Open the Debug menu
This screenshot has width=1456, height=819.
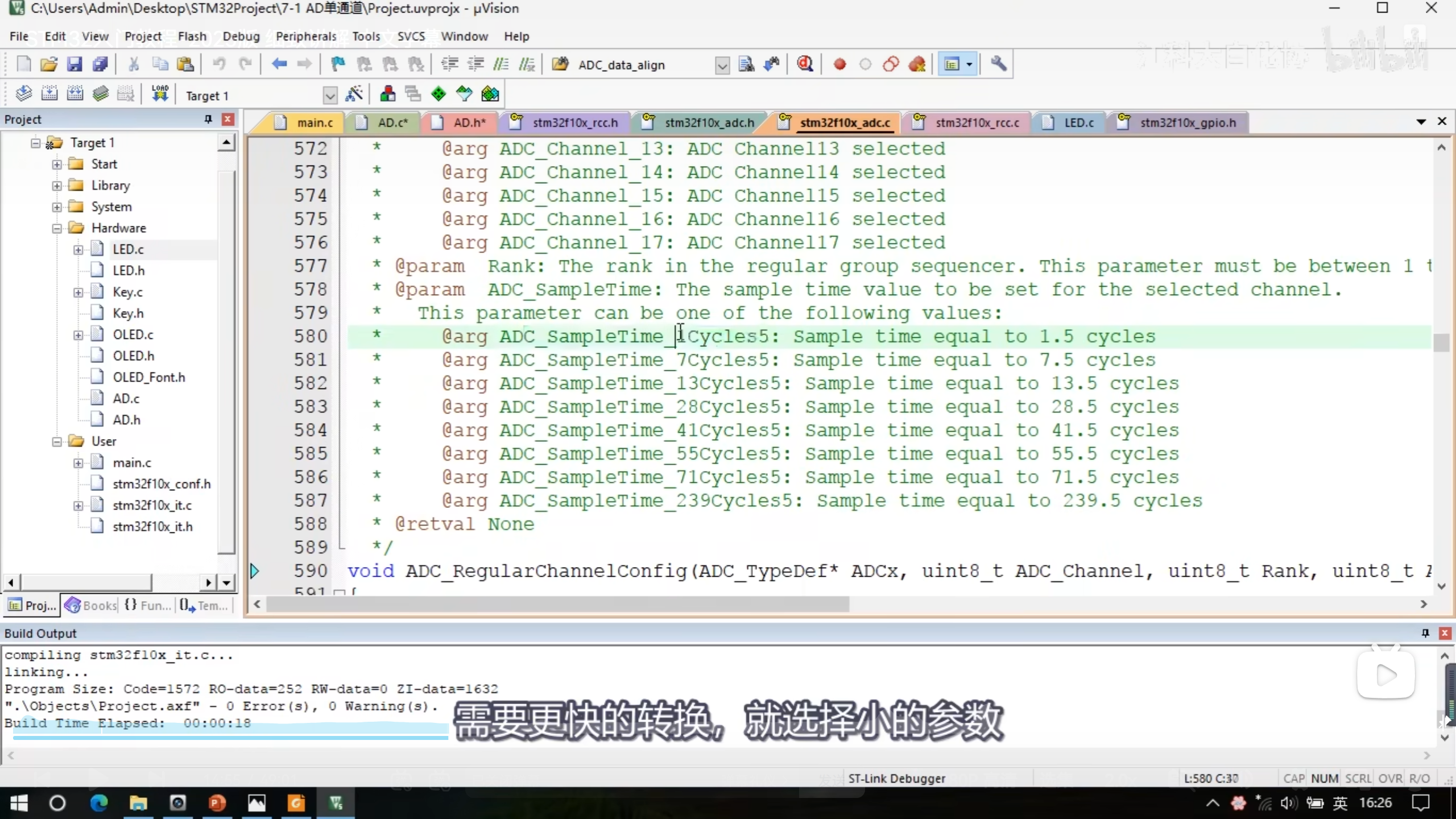(241, 36)
